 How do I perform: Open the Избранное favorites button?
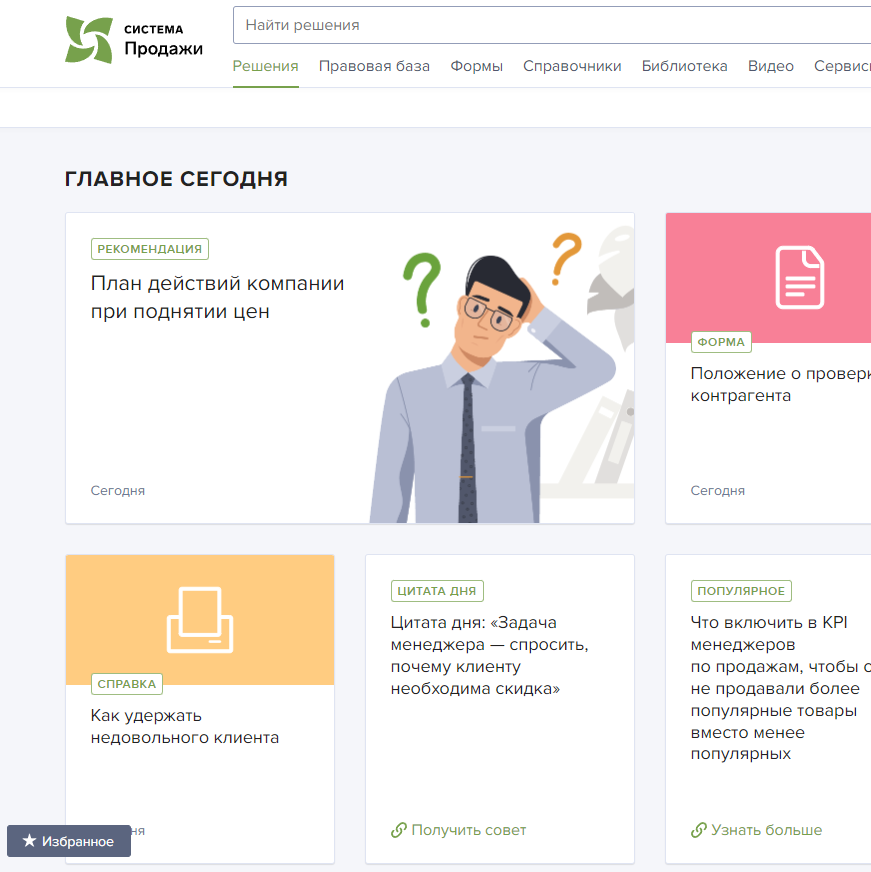coord(69,841)
